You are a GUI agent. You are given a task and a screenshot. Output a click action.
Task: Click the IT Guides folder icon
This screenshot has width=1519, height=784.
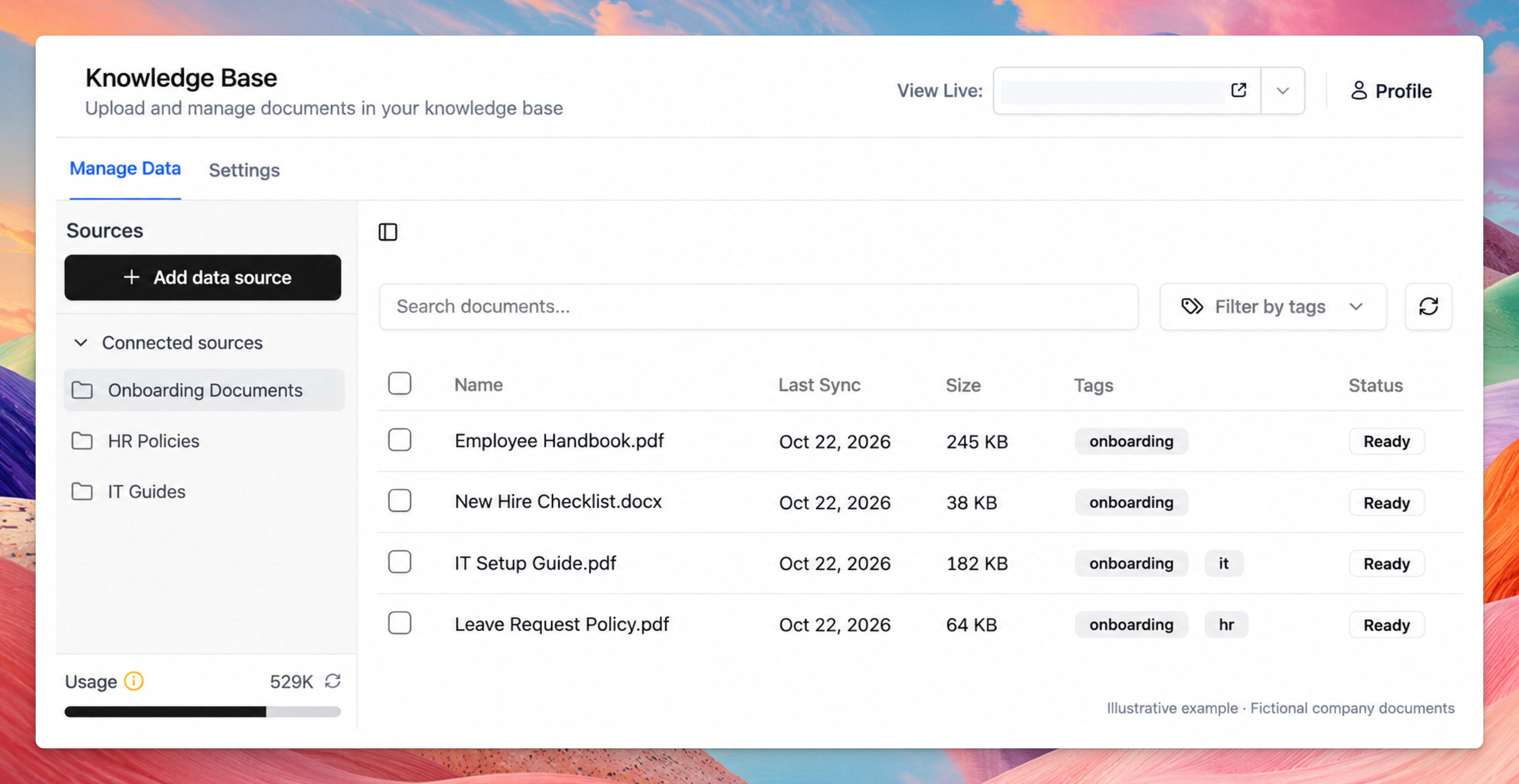pos(82,492)
